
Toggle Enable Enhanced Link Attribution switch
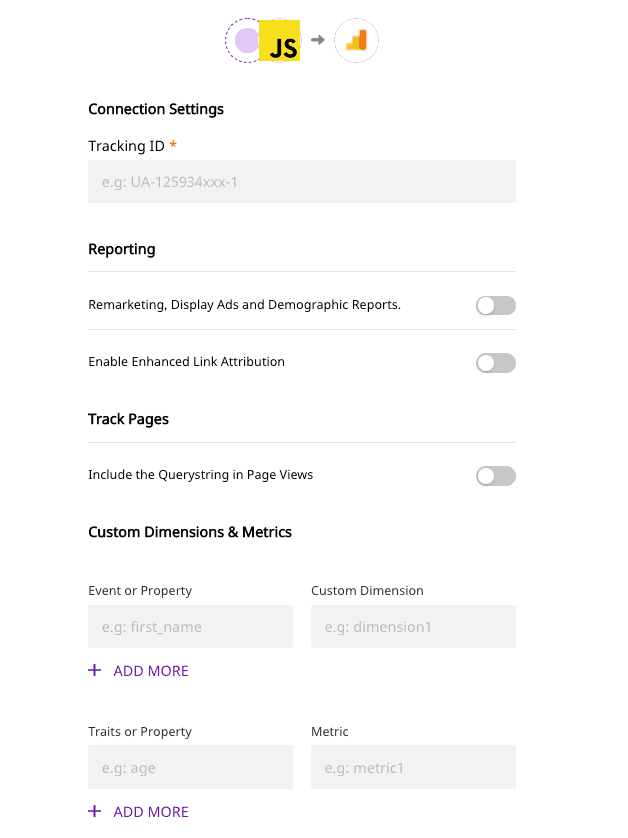pos(495,363)
